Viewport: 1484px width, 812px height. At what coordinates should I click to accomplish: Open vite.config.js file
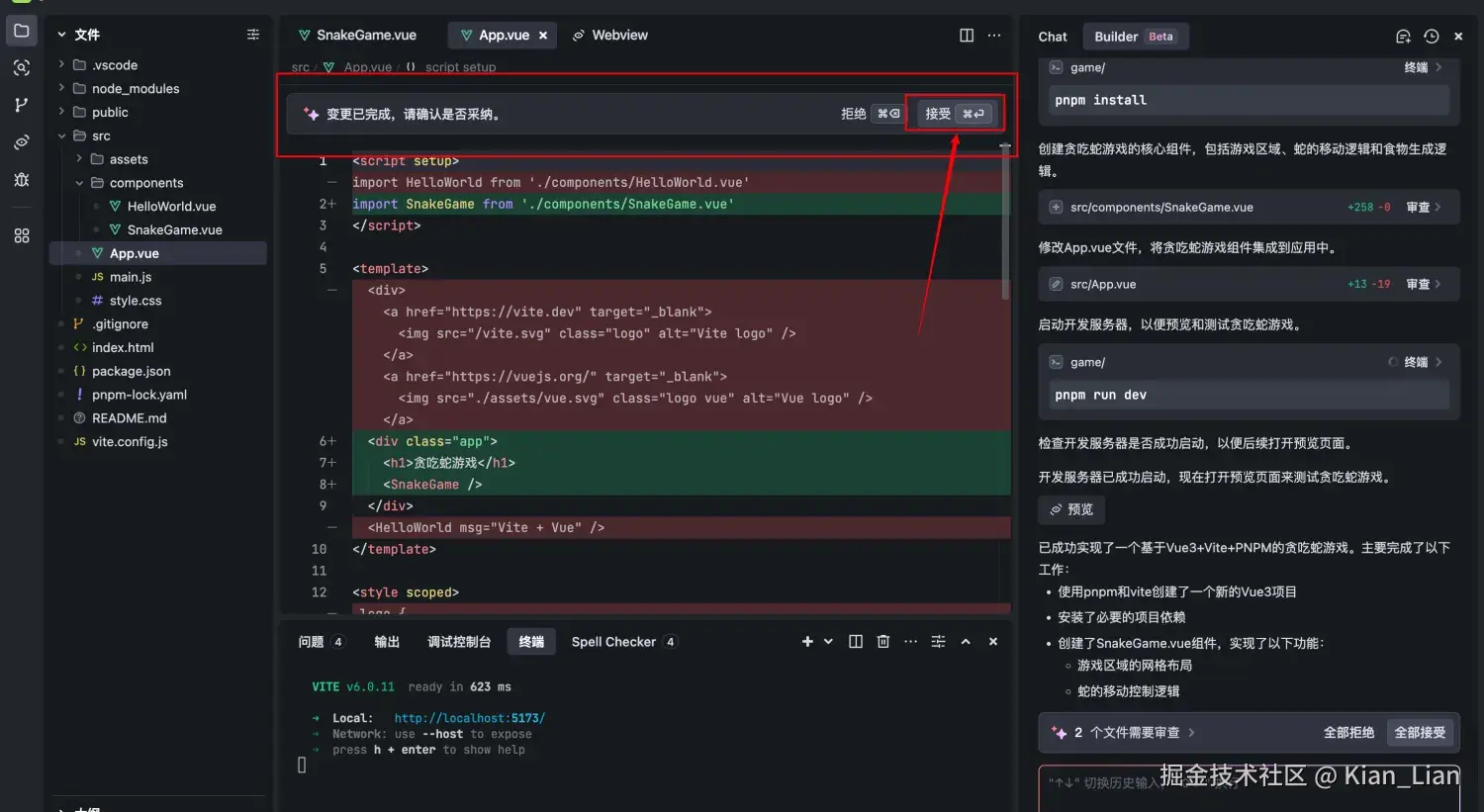[130, 442]
